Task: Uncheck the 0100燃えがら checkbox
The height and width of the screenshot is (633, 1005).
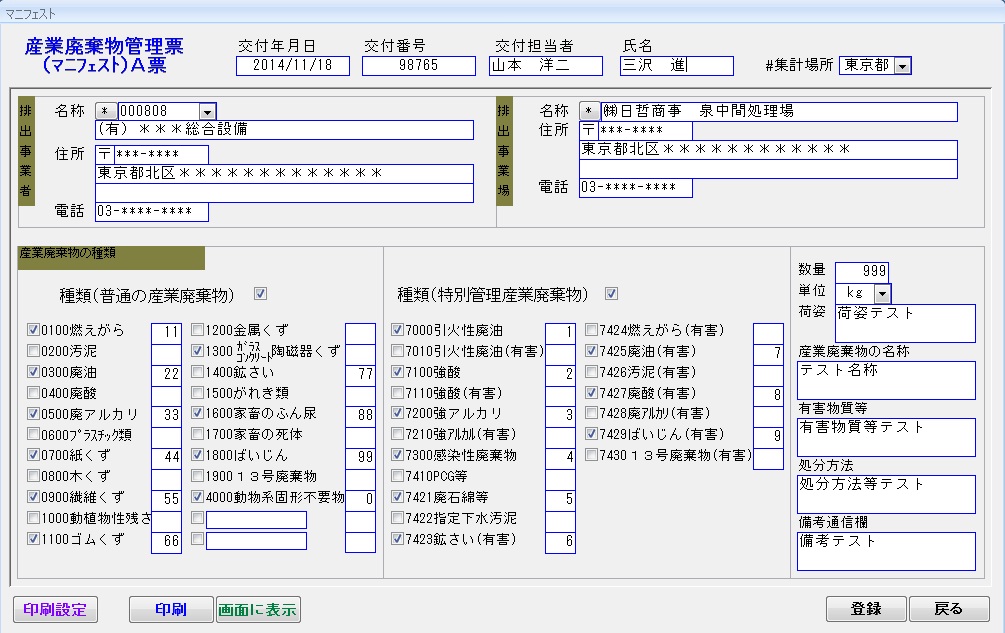Action: 34,329
